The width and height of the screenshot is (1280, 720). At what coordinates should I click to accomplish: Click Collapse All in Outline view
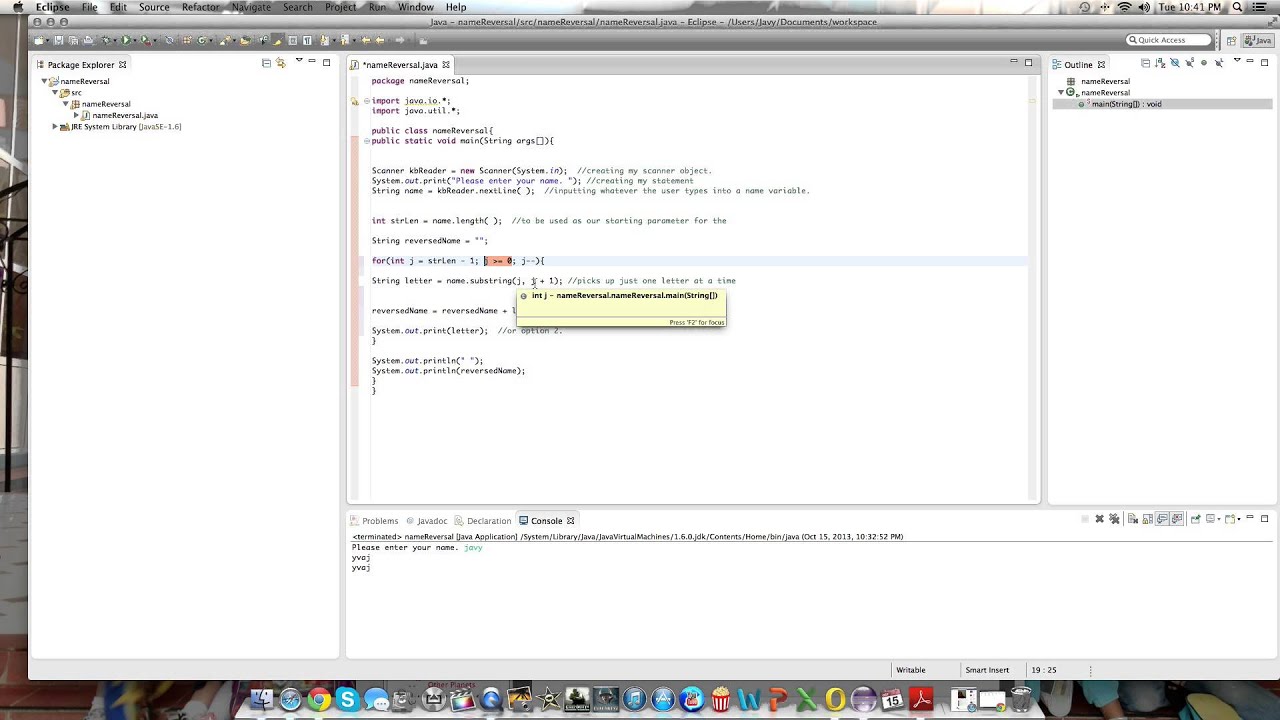[x=1146, y=63]
